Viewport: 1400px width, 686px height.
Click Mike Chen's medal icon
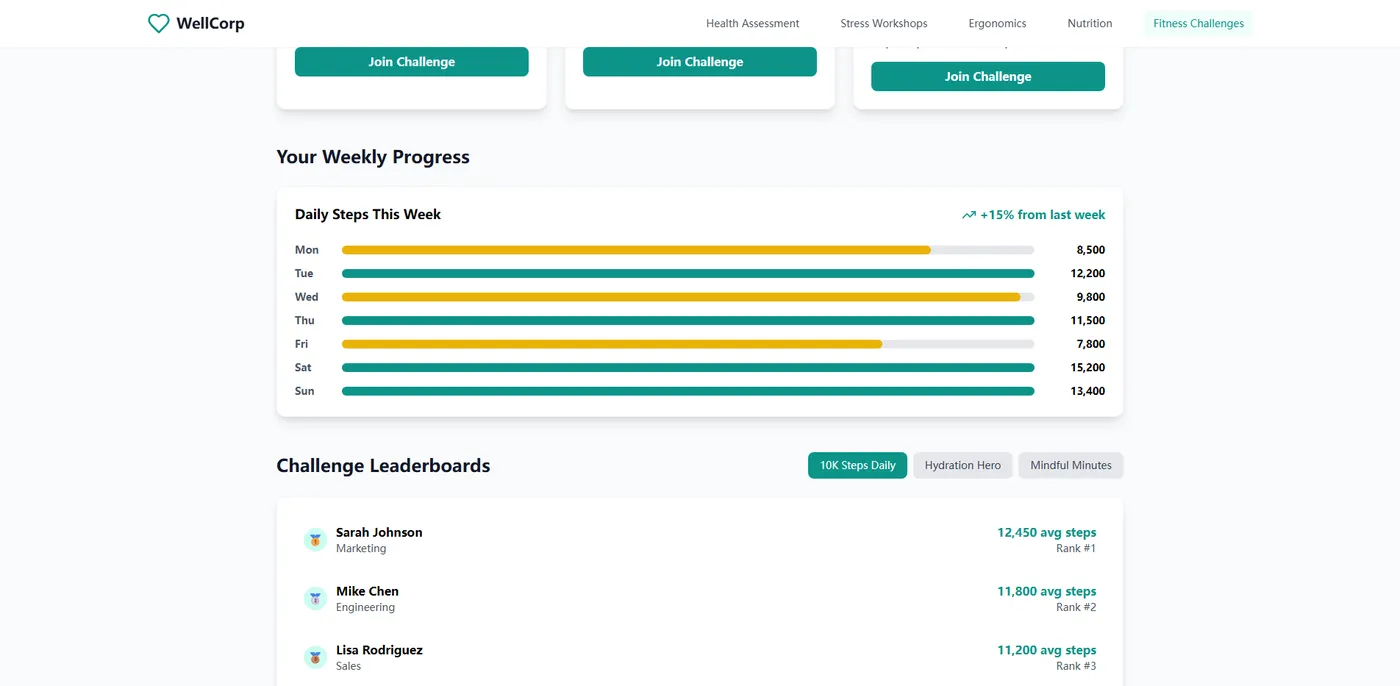tap(315, 599)
